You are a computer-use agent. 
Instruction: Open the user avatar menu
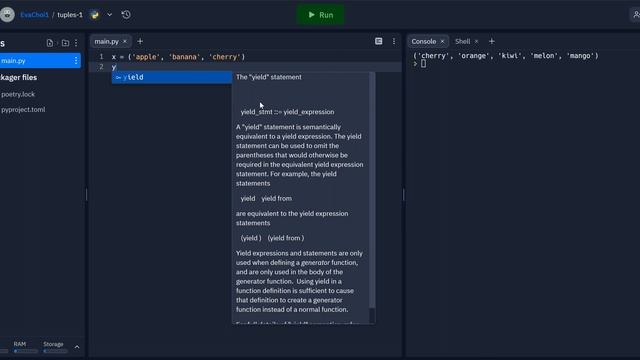pyautogui.click(x=7, y=15)
